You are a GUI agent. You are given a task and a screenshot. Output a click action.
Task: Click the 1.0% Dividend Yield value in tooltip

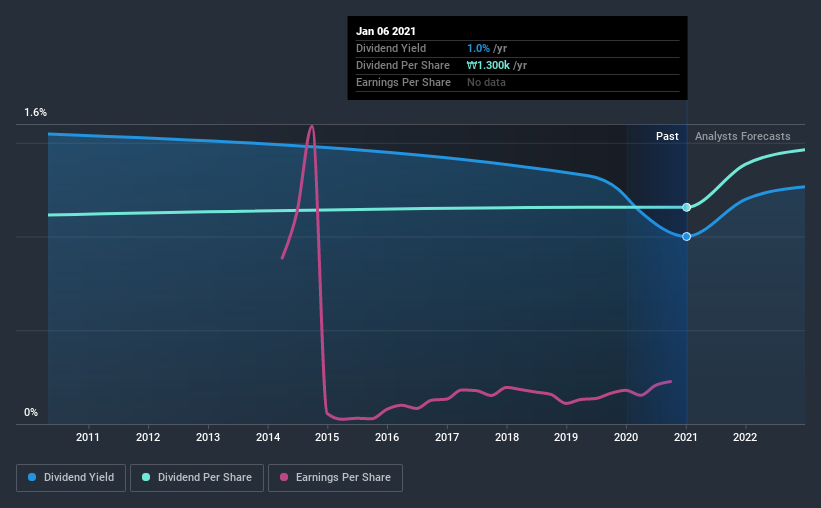tap(478, 48)
